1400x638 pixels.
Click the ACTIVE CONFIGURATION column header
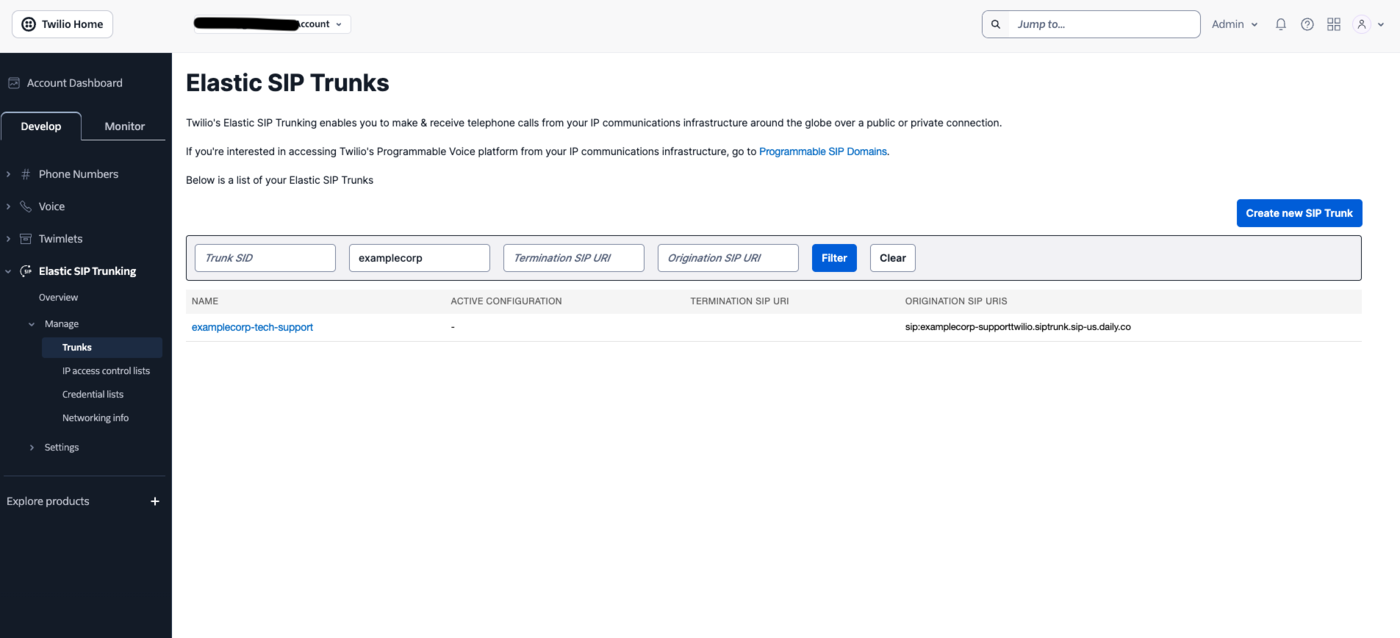click(506, 301)
